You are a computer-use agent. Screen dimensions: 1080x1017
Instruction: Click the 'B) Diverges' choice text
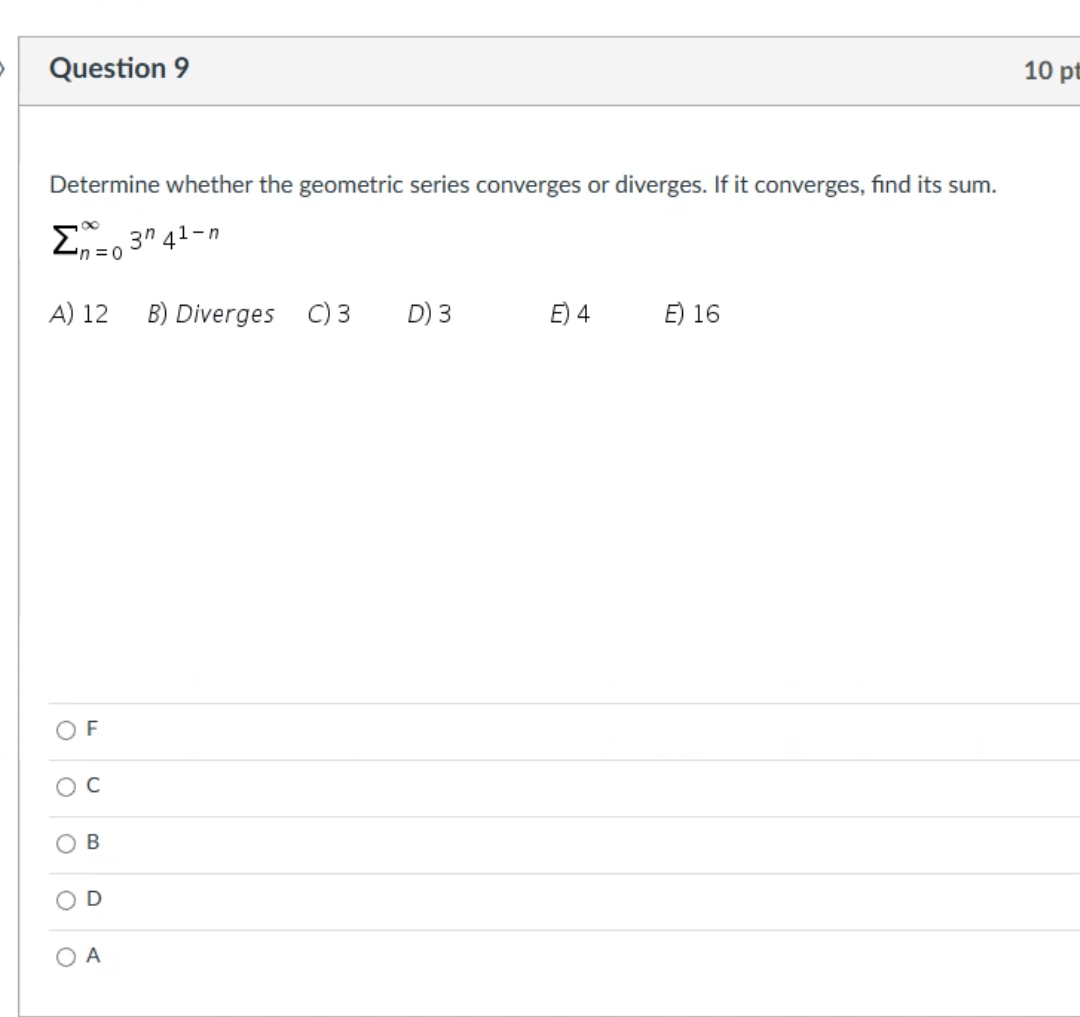[x=210, y=314]
